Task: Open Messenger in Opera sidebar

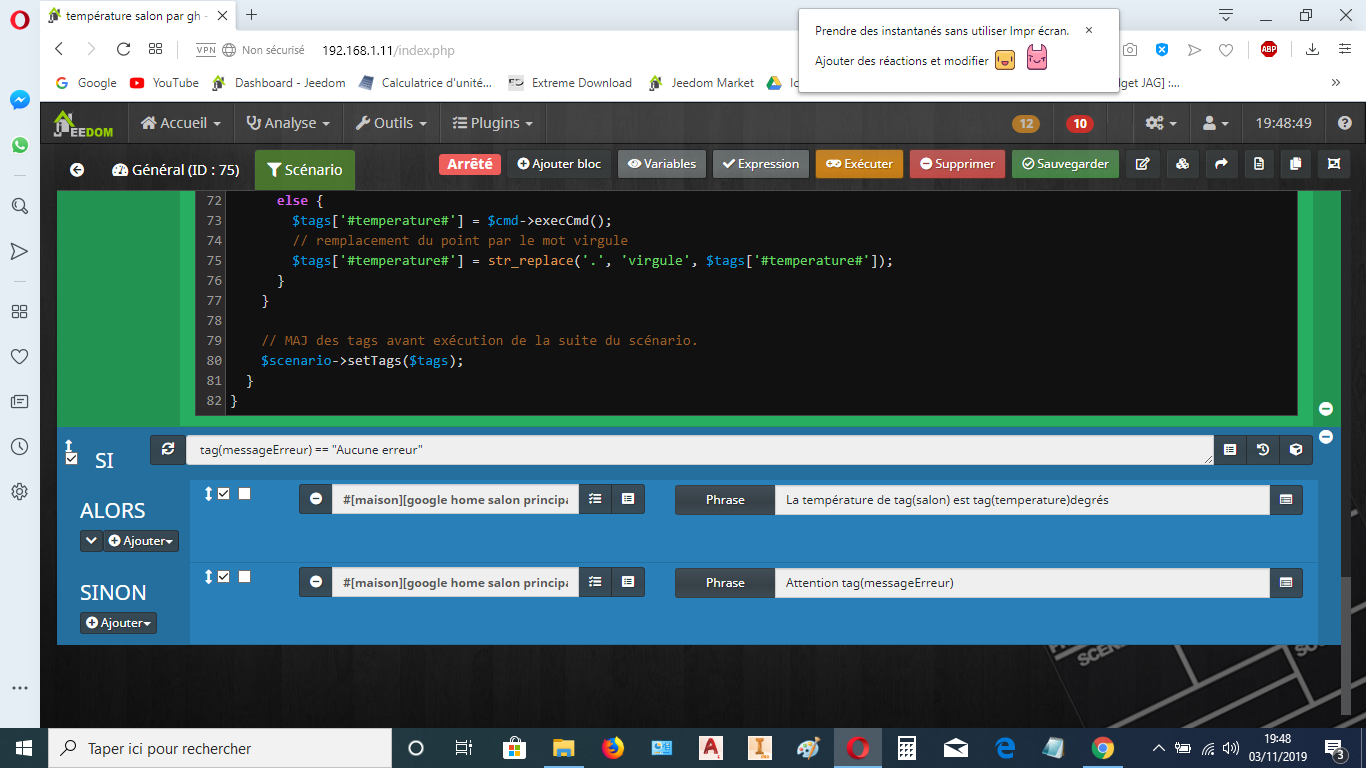Action: tap(20, 100)
